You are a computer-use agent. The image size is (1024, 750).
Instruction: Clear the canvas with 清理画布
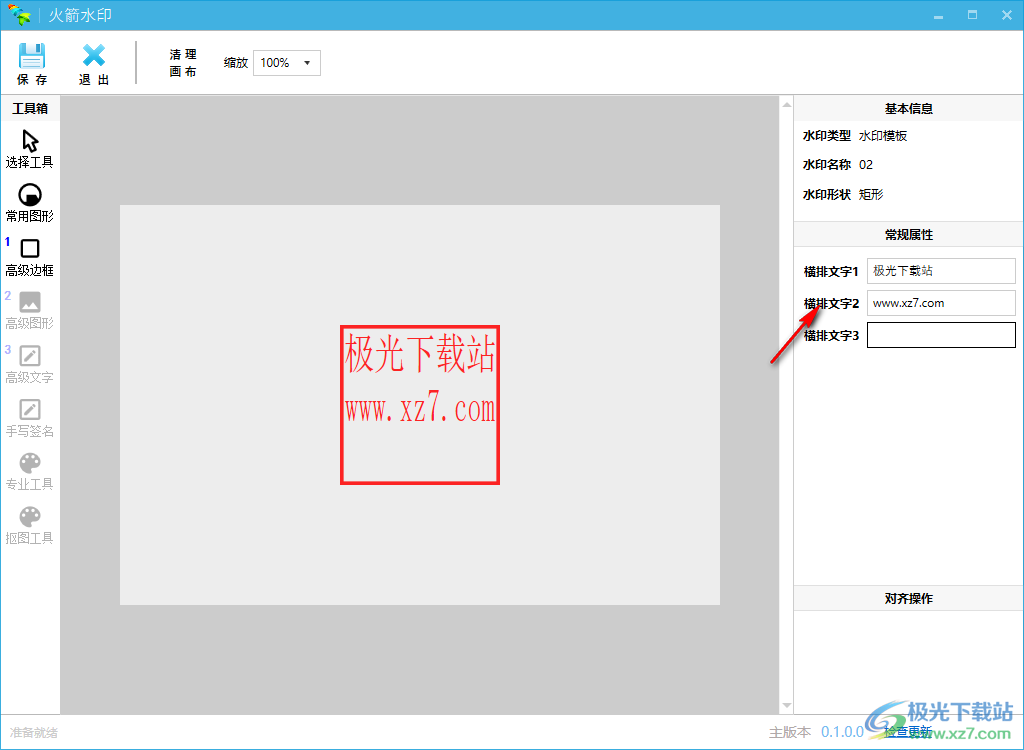tap(182, 62)
